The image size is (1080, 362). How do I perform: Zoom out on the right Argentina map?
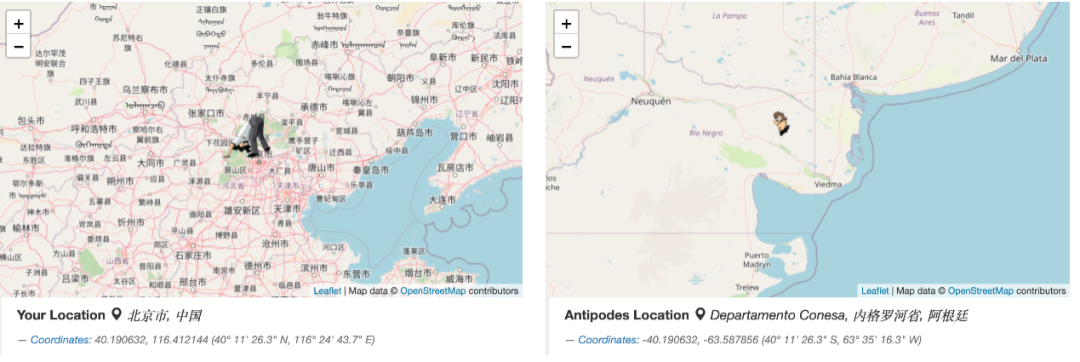point(566,46)
